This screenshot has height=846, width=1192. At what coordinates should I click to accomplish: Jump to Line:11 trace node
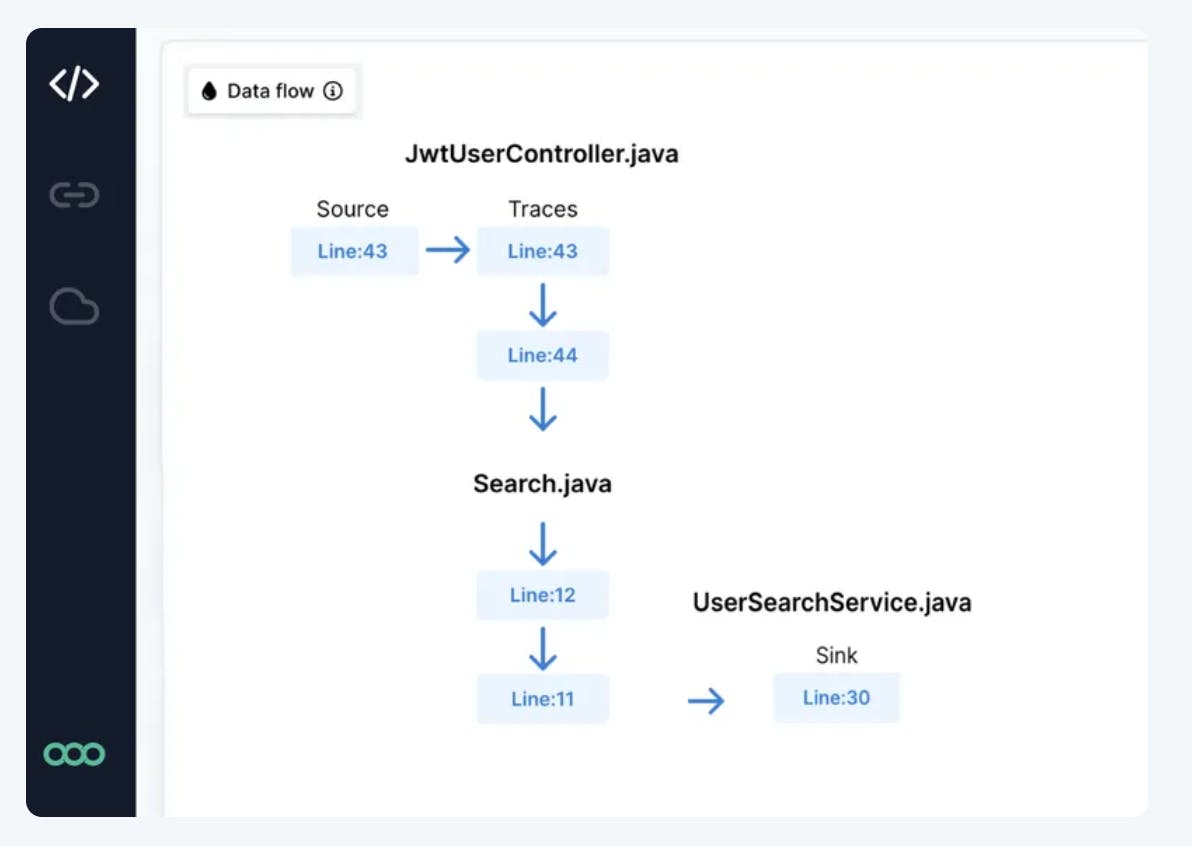click(x=542, y=699)
